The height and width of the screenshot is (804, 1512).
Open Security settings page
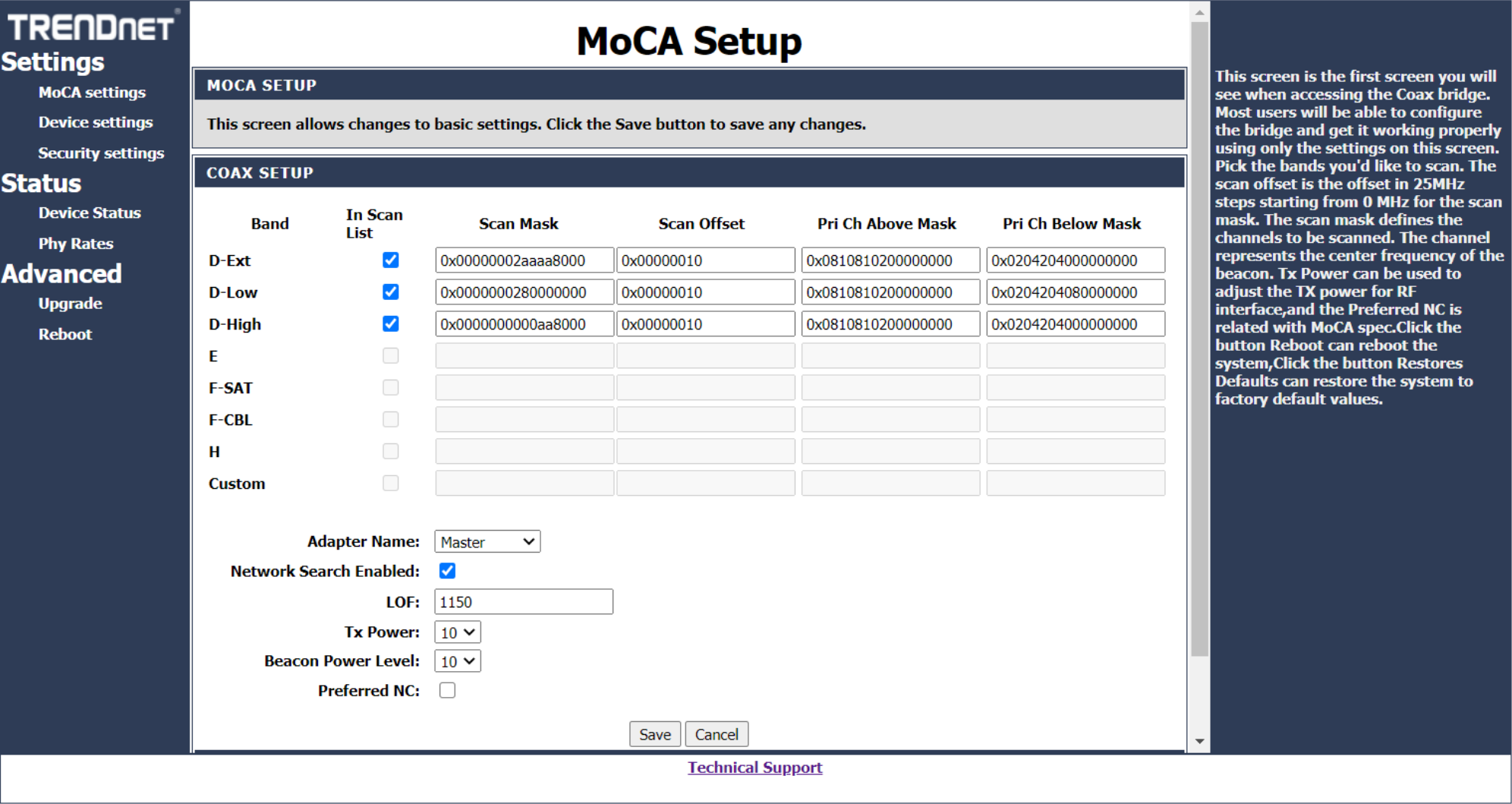pyautogui.click(x=101, y=153)
